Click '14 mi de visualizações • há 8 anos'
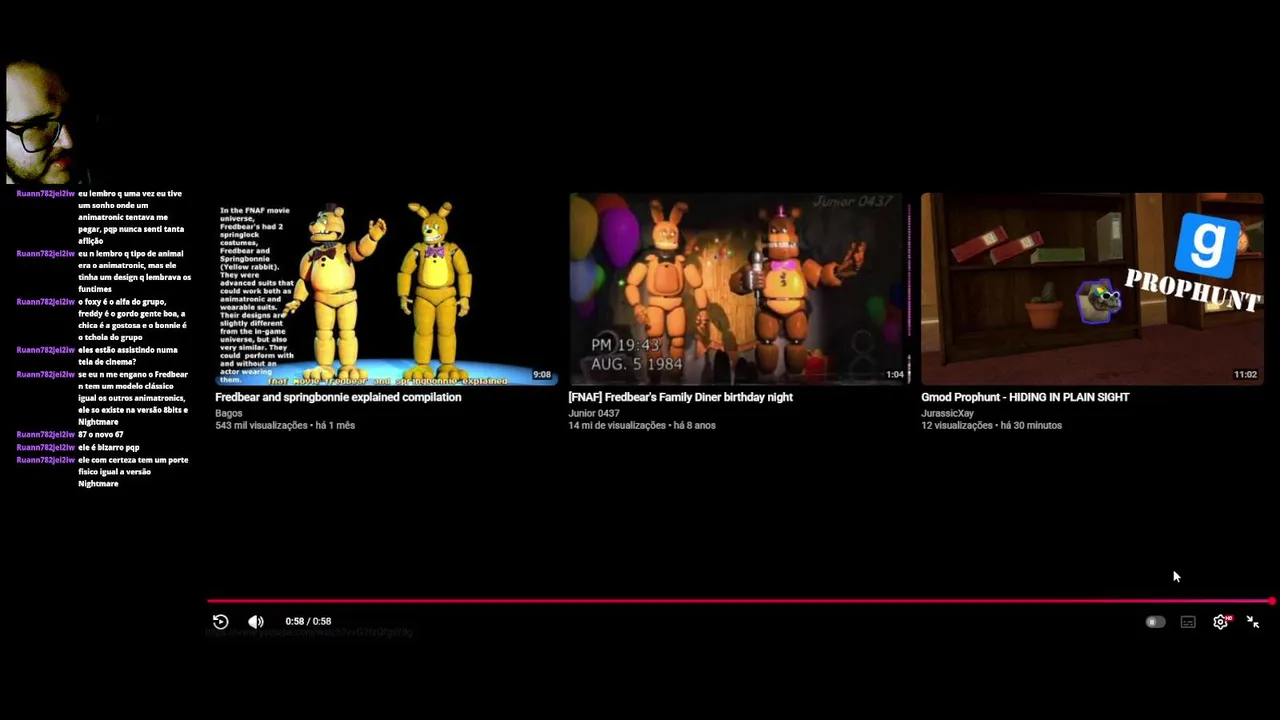This screenshot has width=1280, height=720. (642, 425)
